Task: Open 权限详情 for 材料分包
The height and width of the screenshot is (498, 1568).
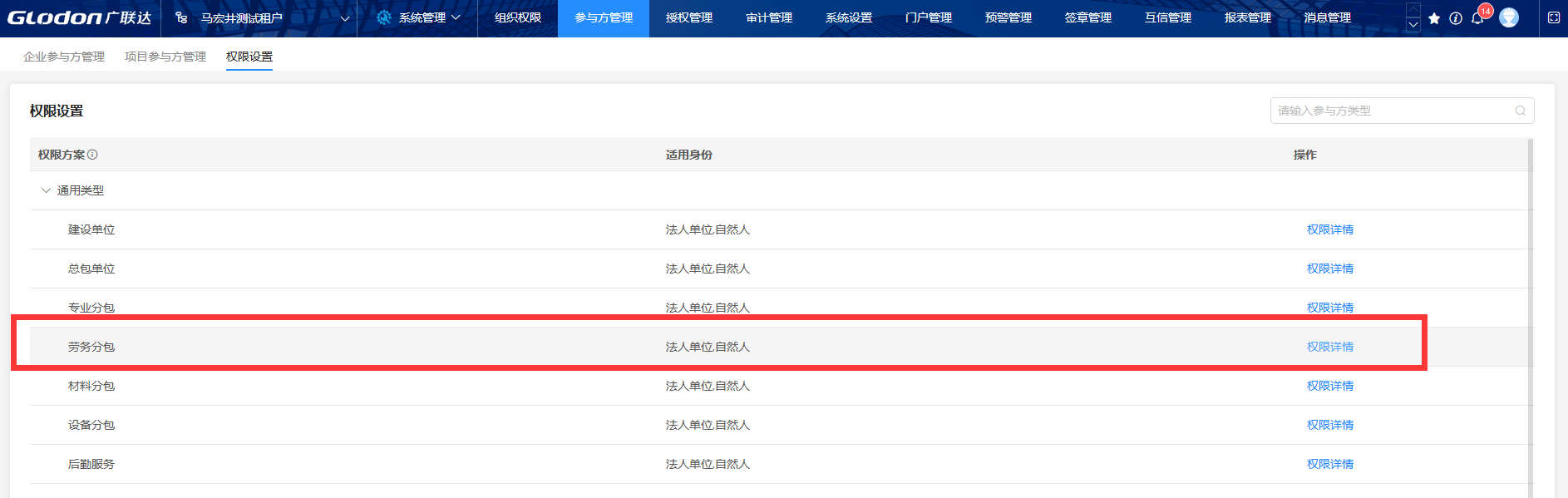Action: coord(1330,386)
